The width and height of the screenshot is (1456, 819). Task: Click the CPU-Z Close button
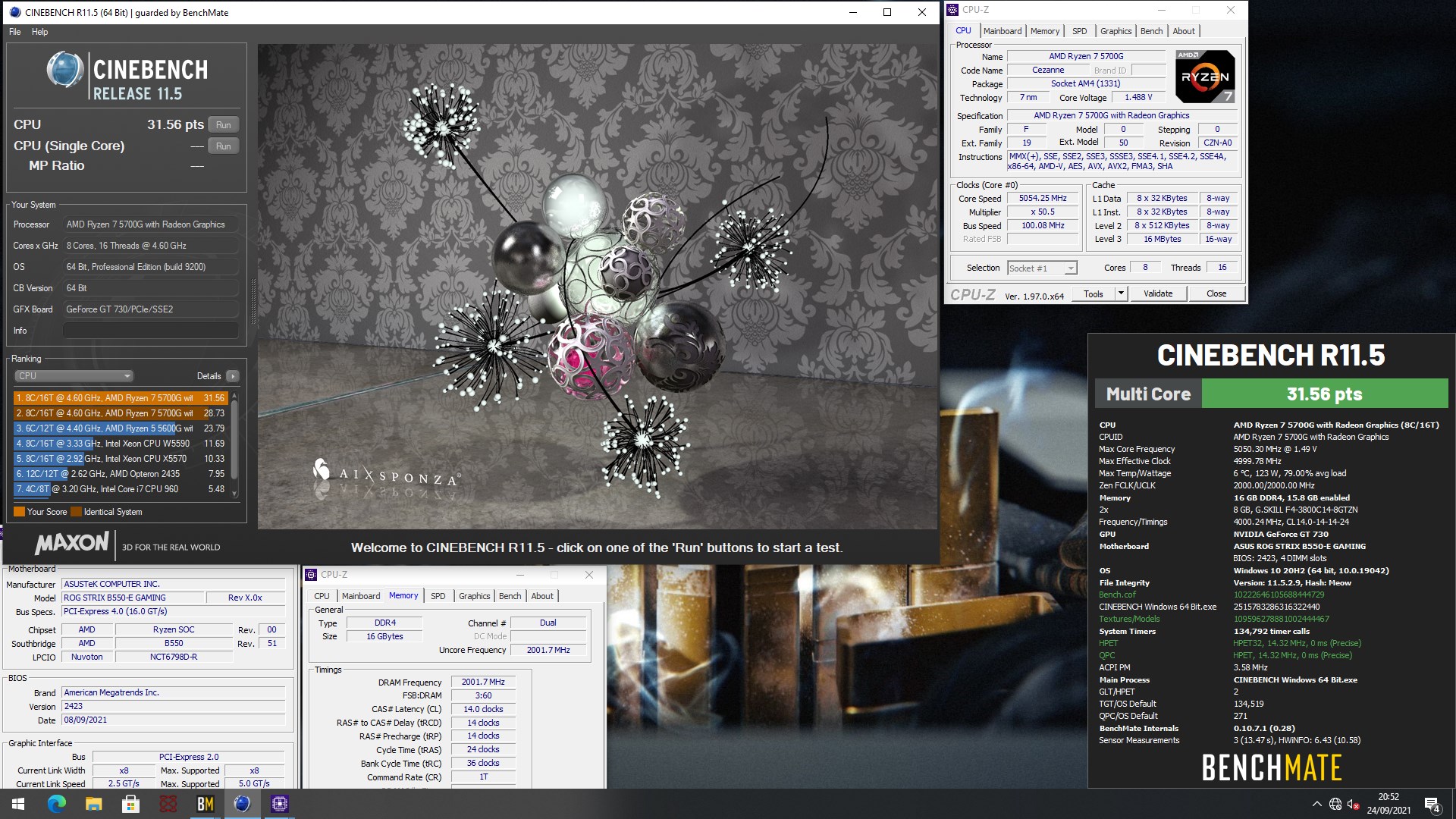[1216, 294]
